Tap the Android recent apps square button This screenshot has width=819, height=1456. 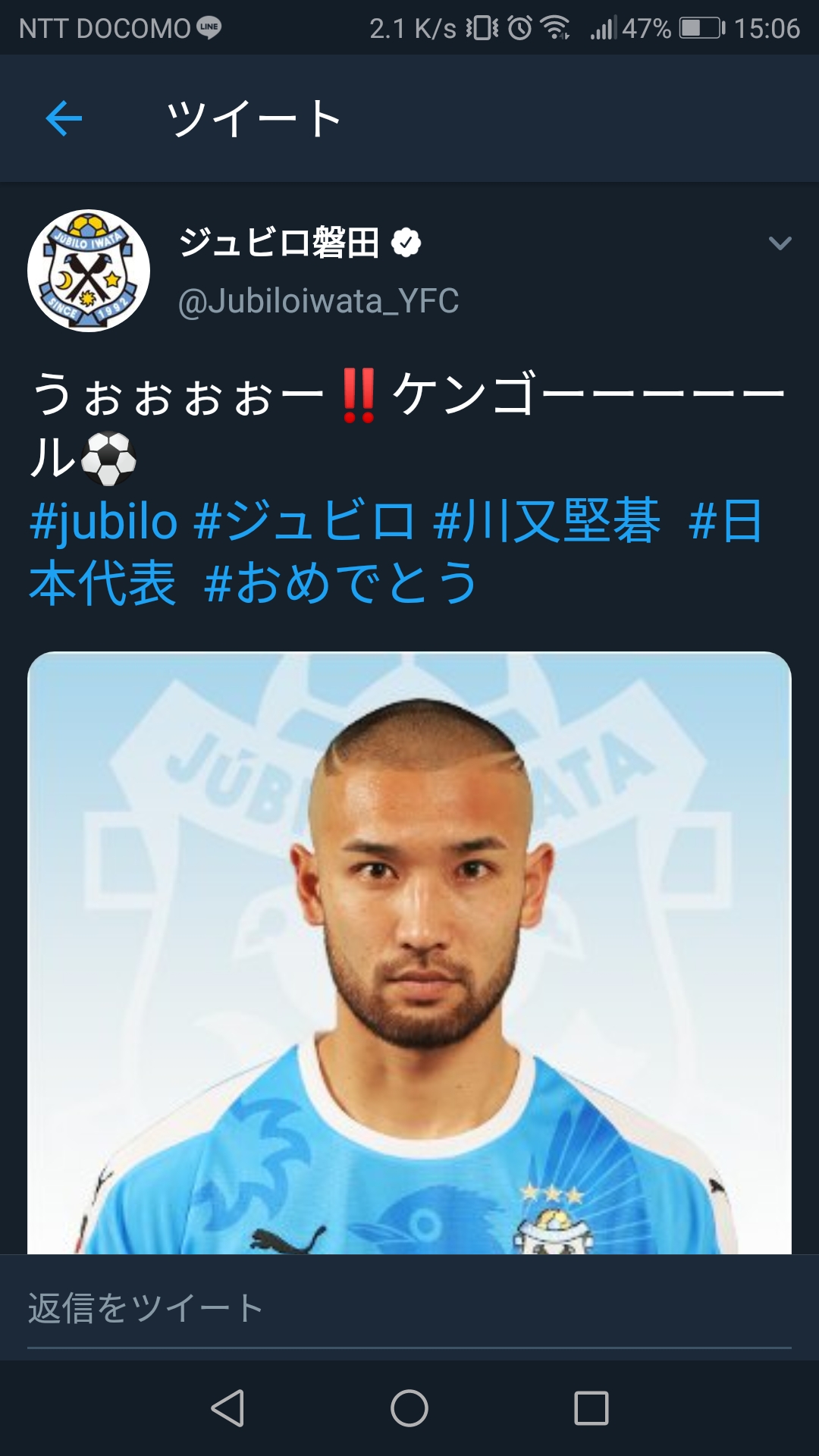click(591, 1408)
